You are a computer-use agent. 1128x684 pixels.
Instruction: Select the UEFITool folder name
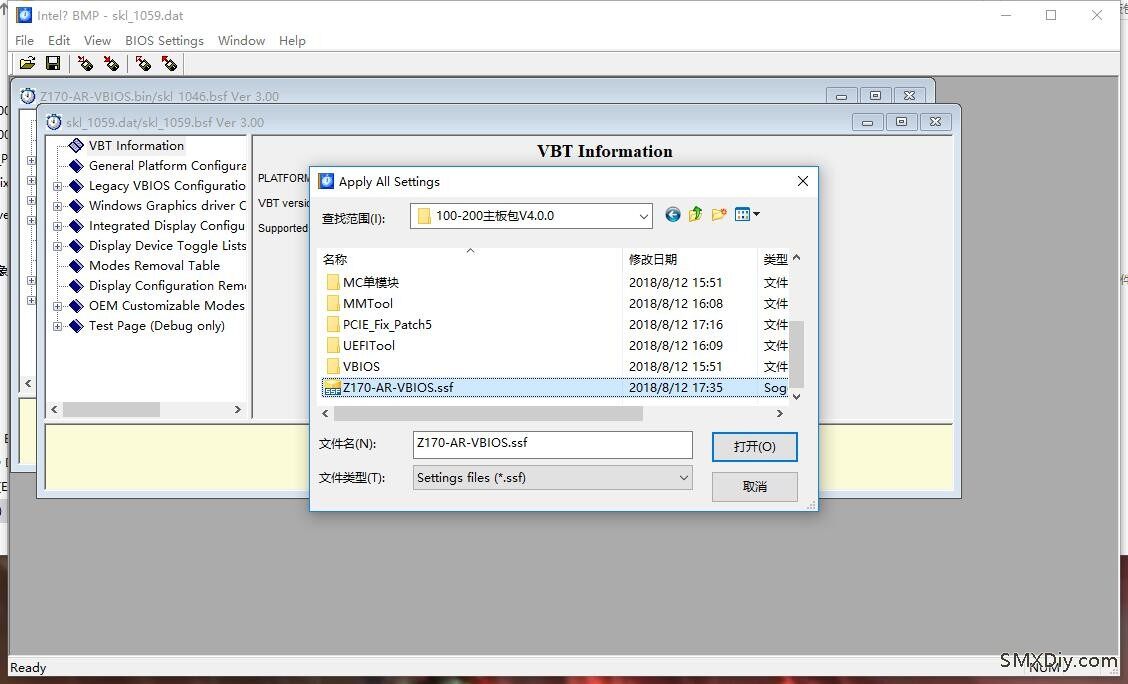(x=368, y=345)
